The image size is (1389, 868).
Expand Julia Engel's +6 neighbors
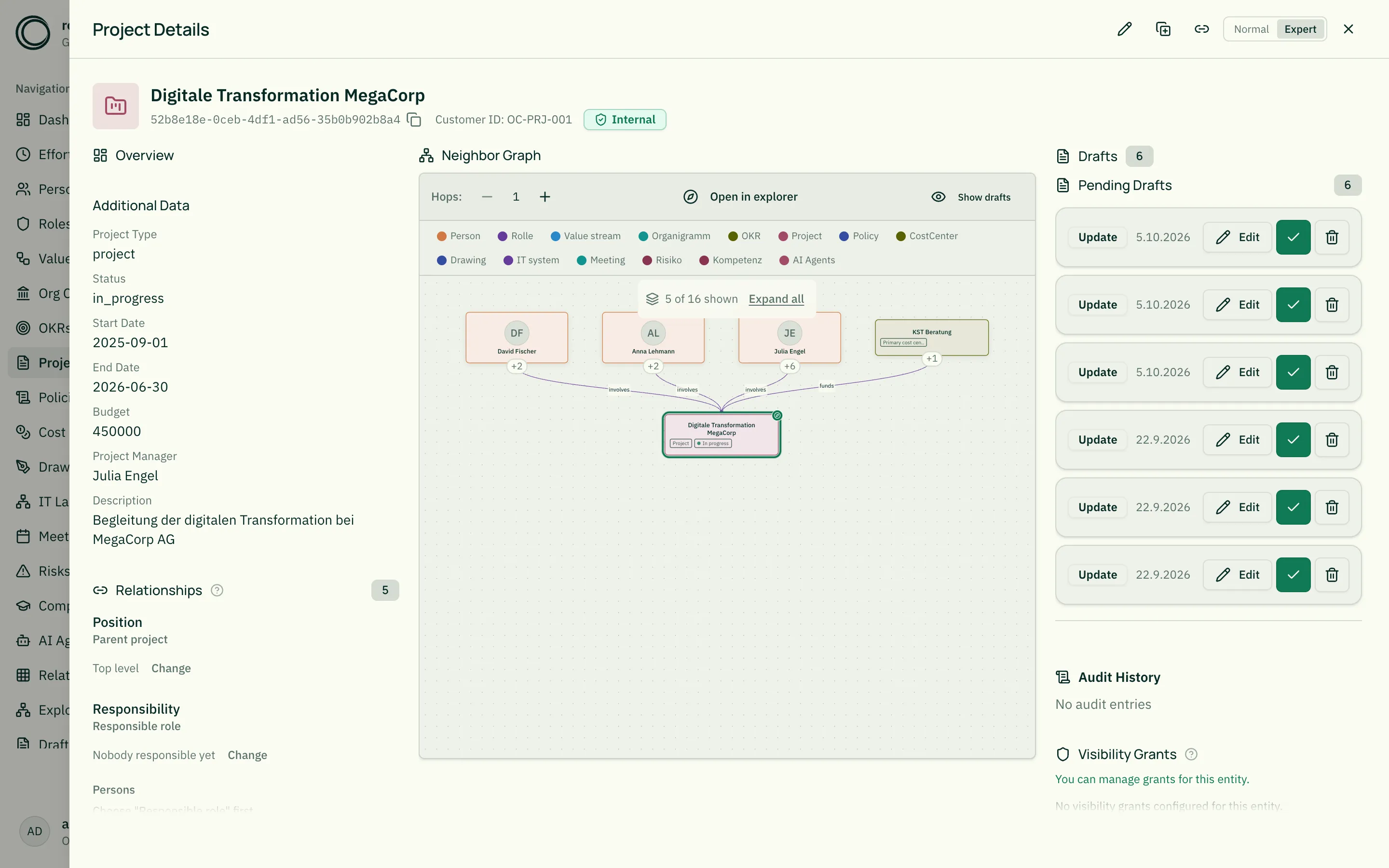(790, 366)
